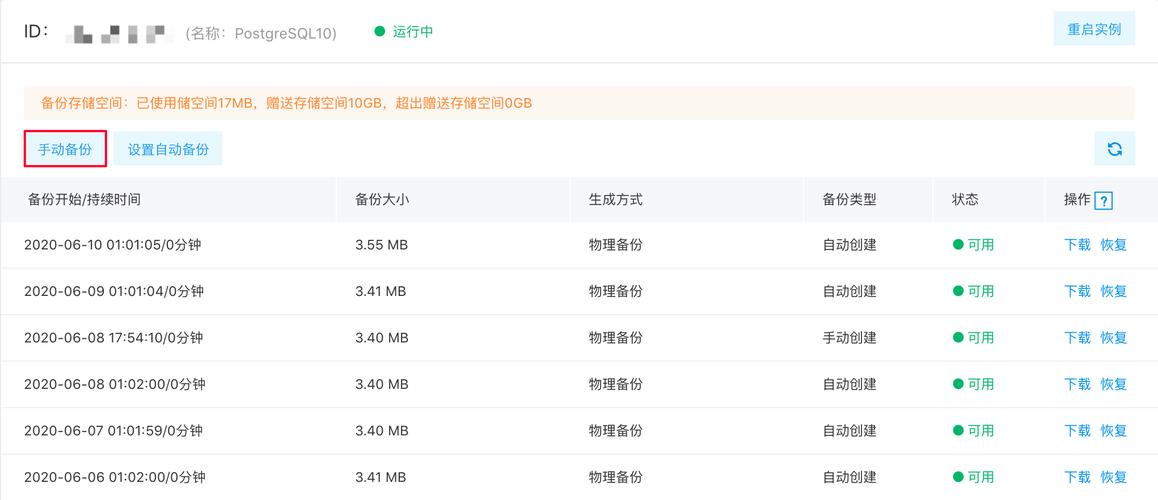Download the 2020-06-09 01:01:04 backup
The image size is (1158, 500).
[1077, 291]
